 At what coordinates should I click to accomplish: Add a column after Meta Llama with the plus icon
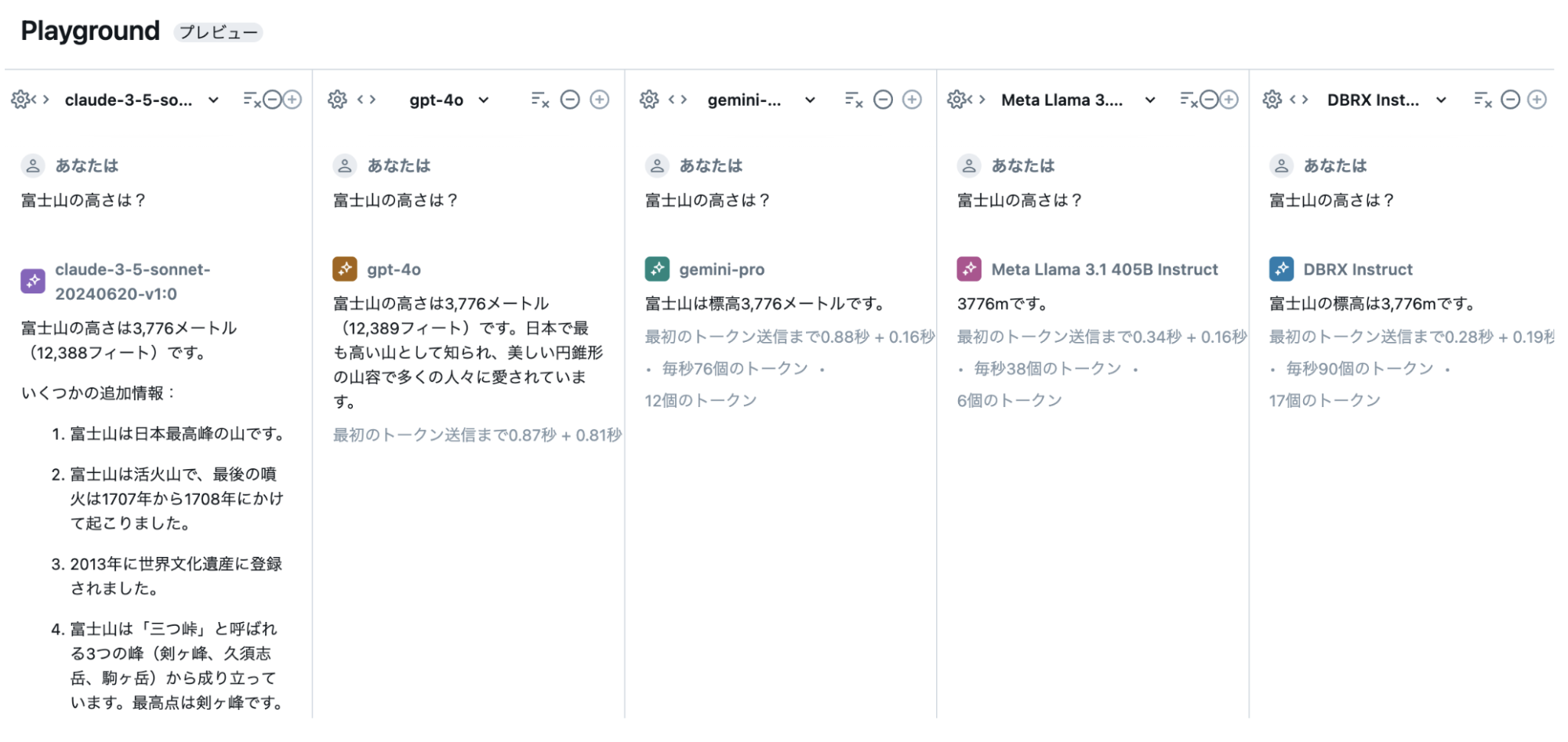pyautogui.click(x=1229, y=100)
